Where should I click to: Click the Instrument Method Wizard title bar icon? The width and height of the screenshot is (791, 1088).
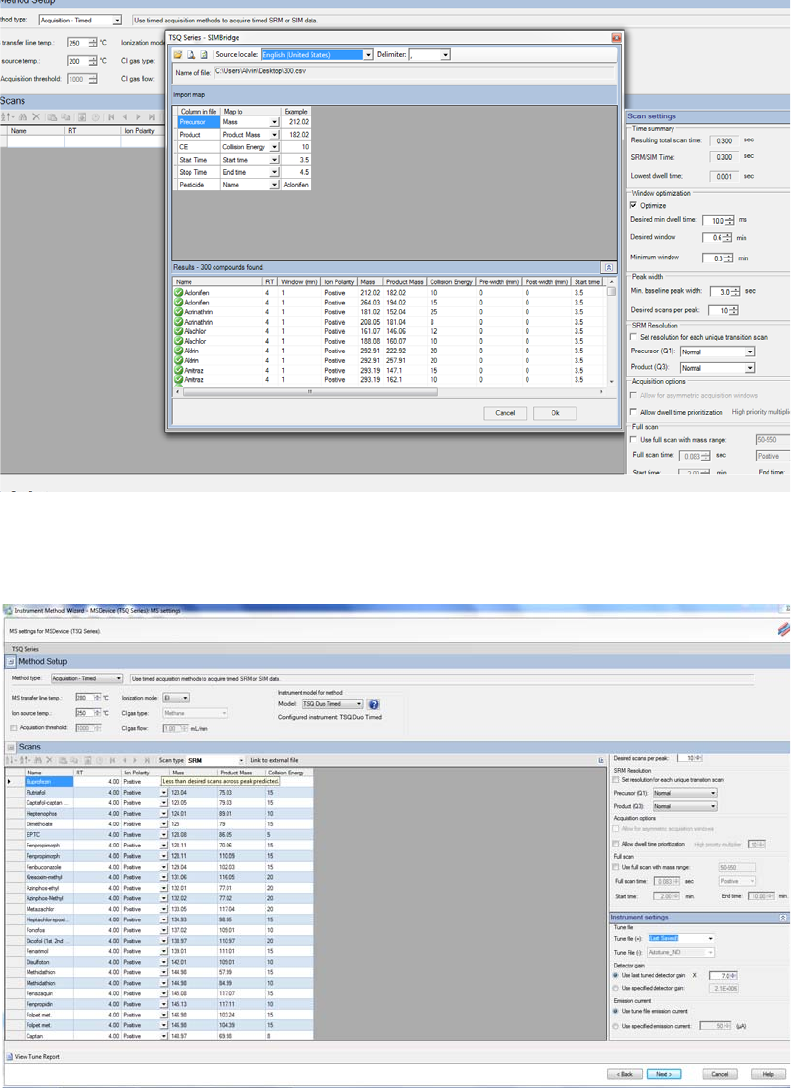coord(8,611)
